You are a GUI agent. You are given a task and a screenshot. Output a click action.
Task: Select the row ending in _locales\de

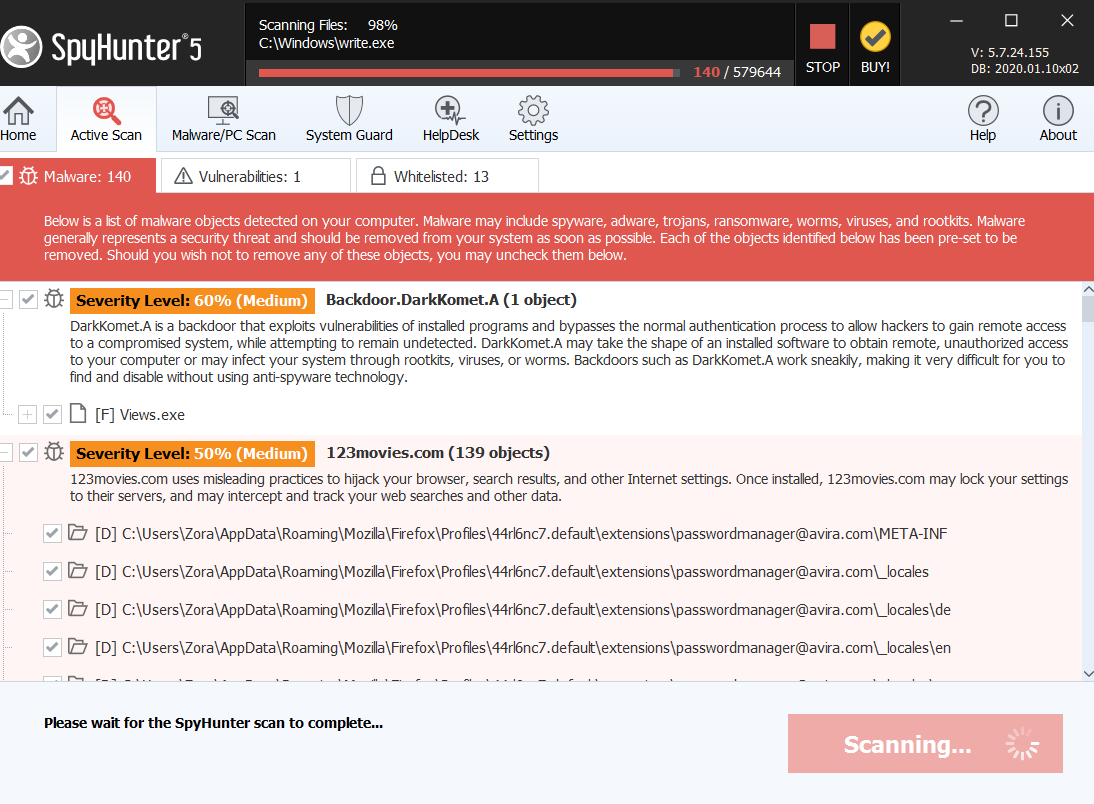tap(523, 609)
